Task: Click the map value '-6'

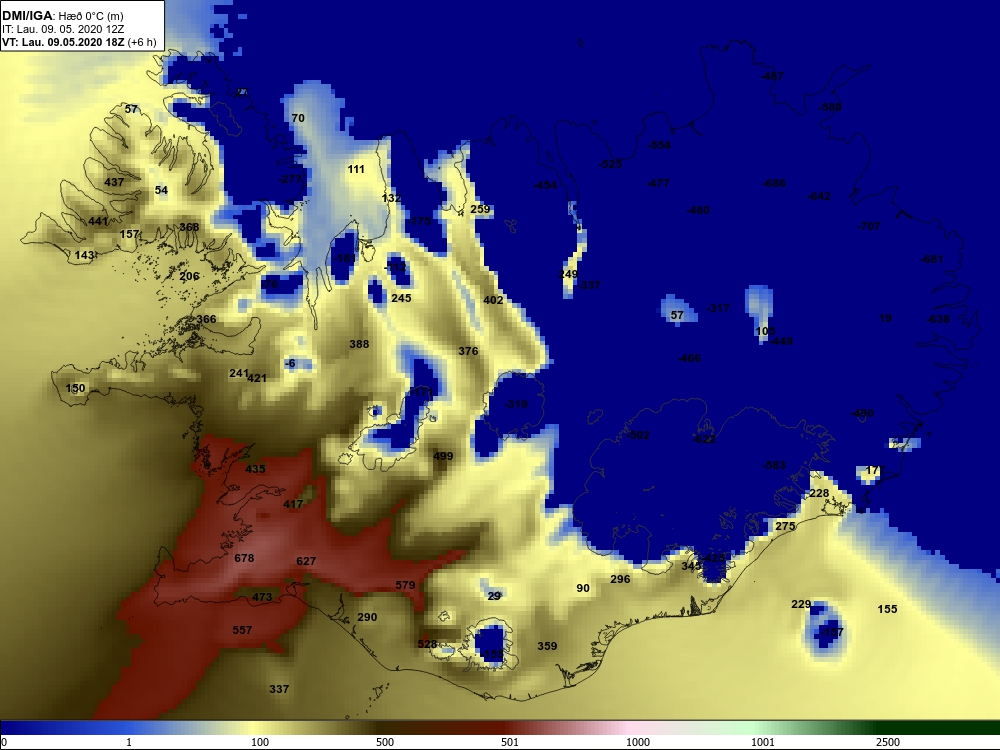Action: click(x=290, y=364)
